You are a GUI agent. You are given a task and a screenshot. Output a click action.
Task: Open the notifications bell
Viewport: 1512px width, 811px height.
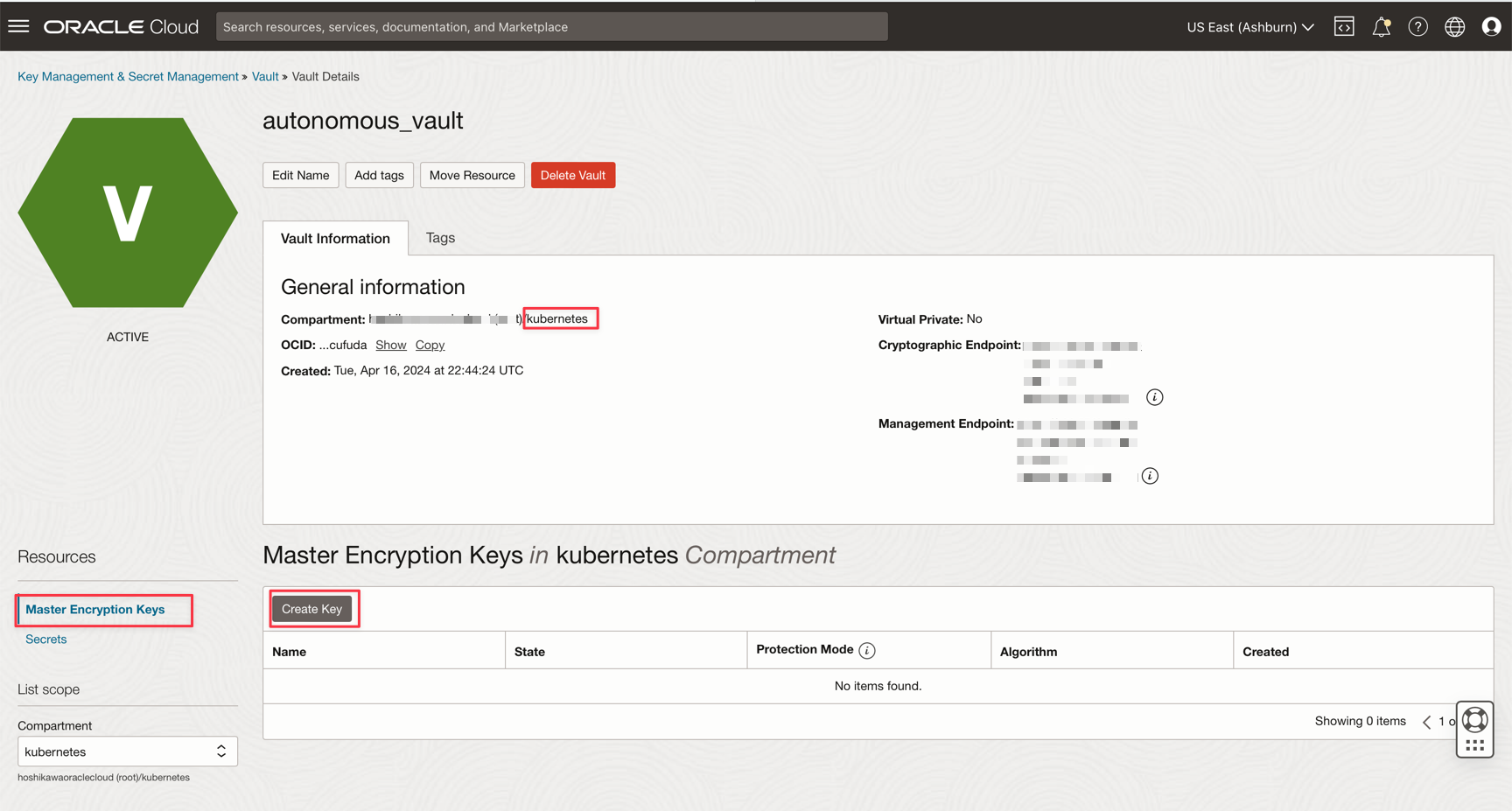tap(1382, 27)
